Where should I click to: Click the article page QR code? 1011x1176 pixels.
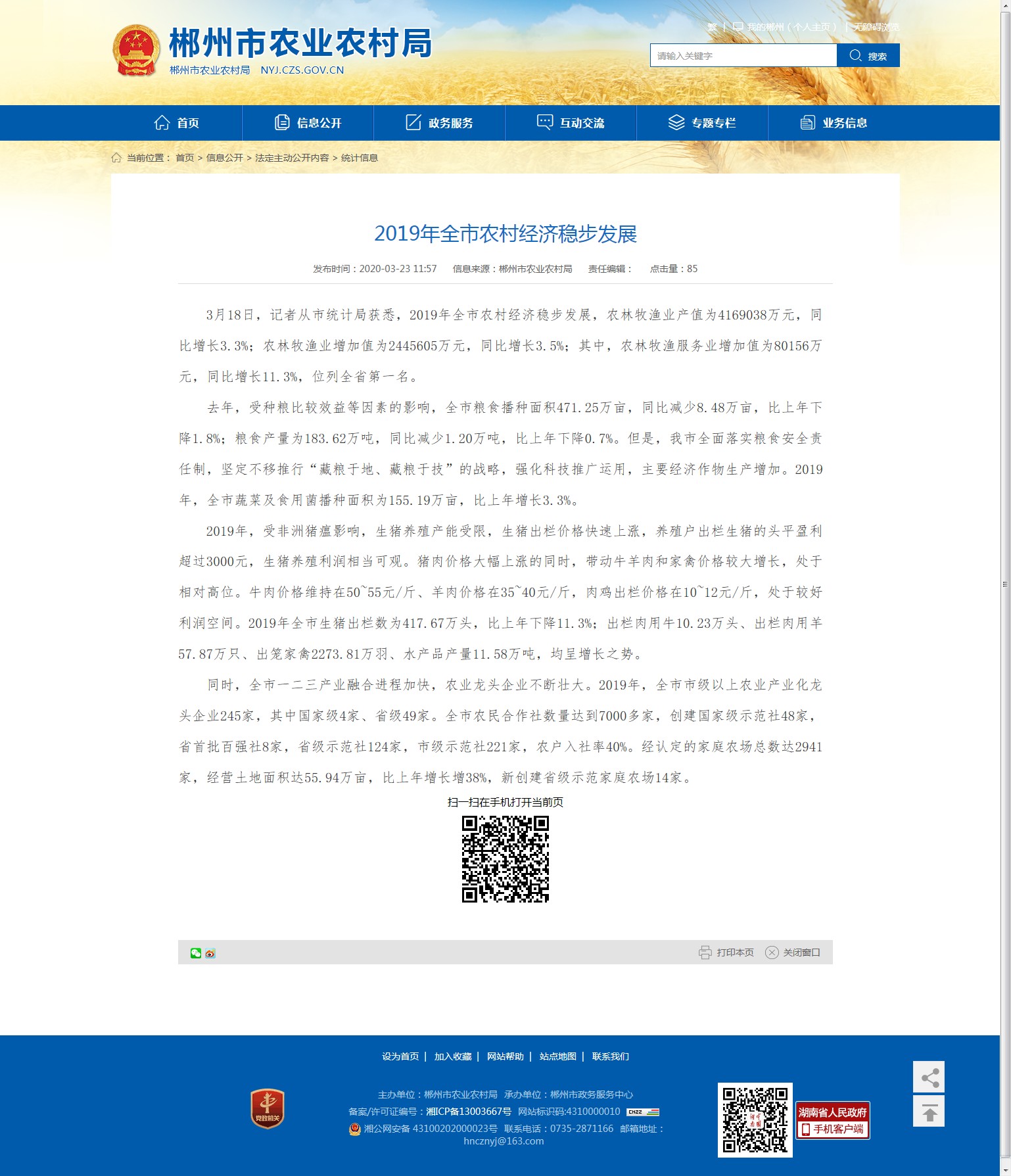coord(505,859)
